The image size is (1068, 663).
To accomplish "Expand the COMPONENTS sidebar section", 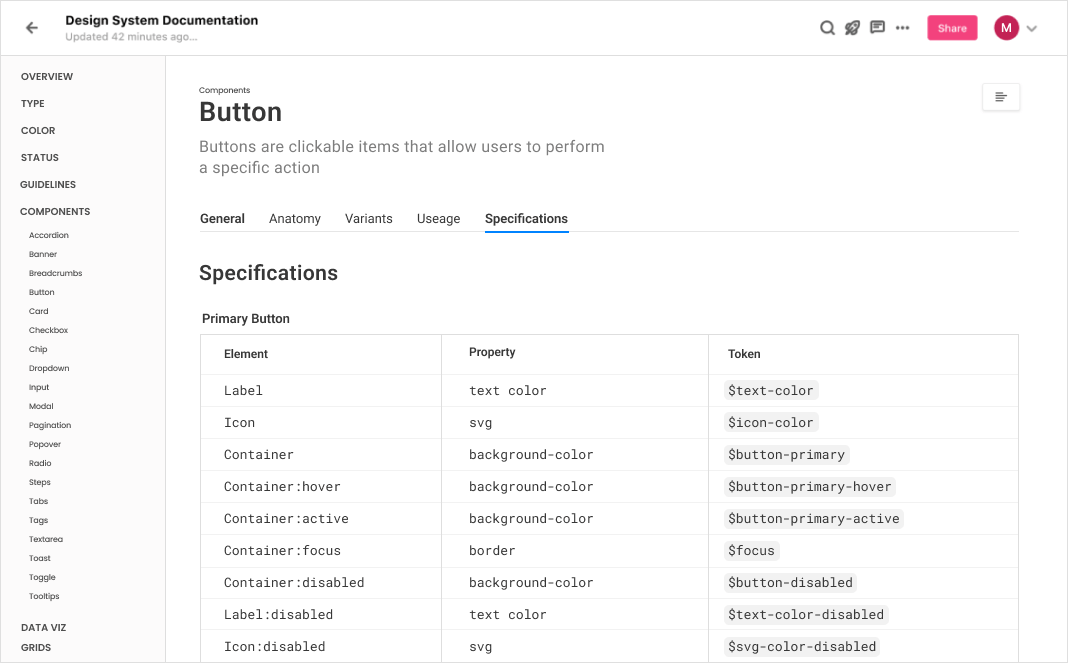I will tap(55, 212).
